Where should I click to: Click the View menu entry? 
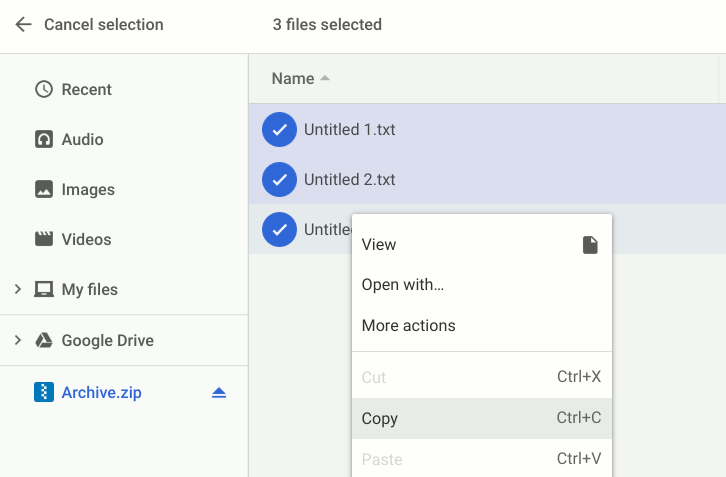pos(379,244)
